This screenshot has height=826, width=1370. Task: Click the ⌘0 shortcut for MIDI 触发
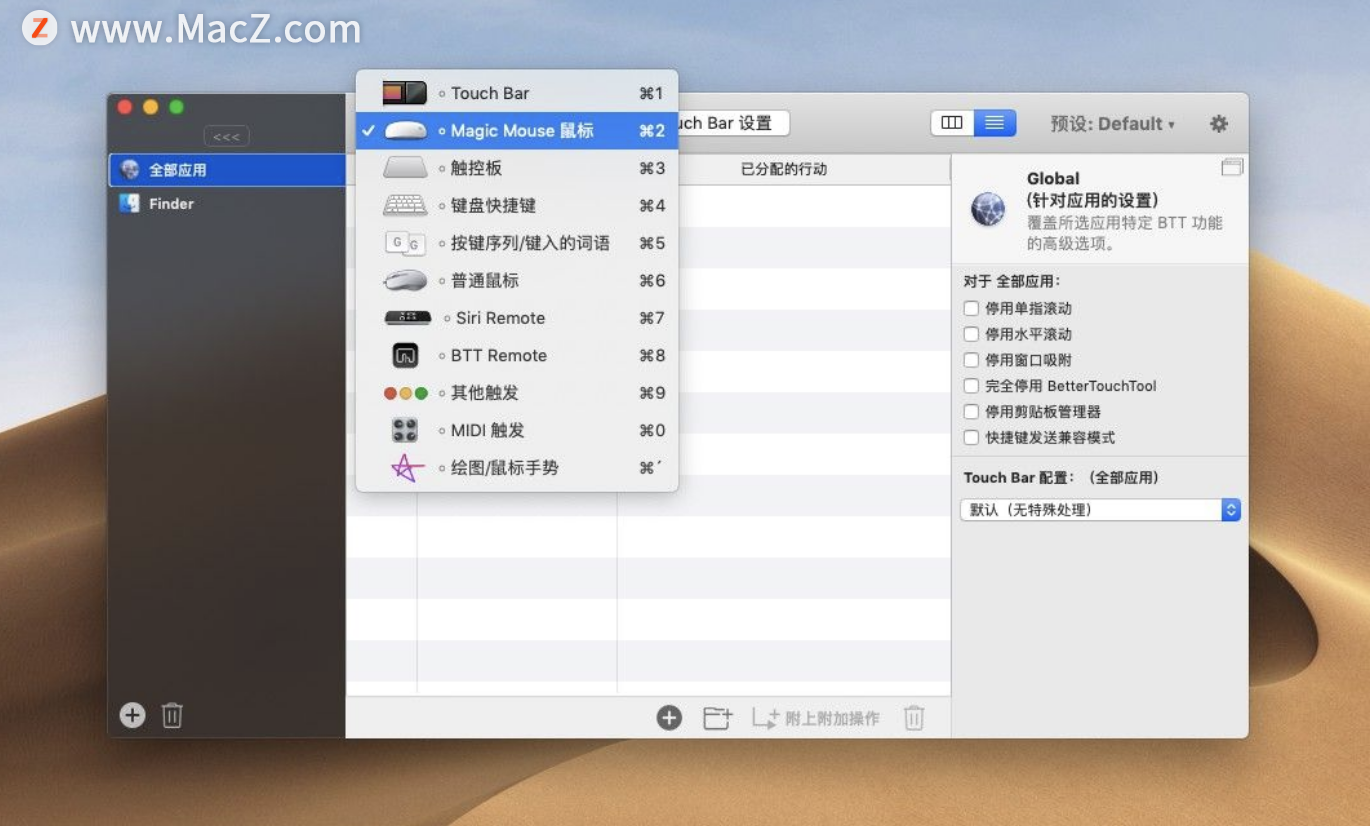point(652,430)
